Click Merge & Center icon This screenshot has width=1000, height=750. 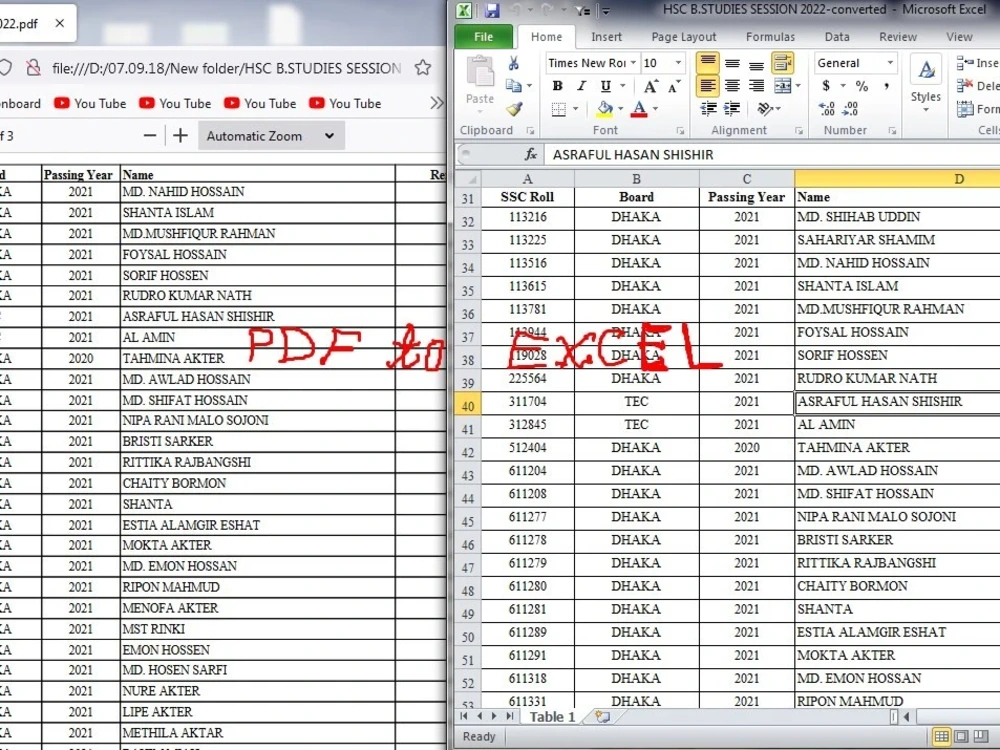782,85
